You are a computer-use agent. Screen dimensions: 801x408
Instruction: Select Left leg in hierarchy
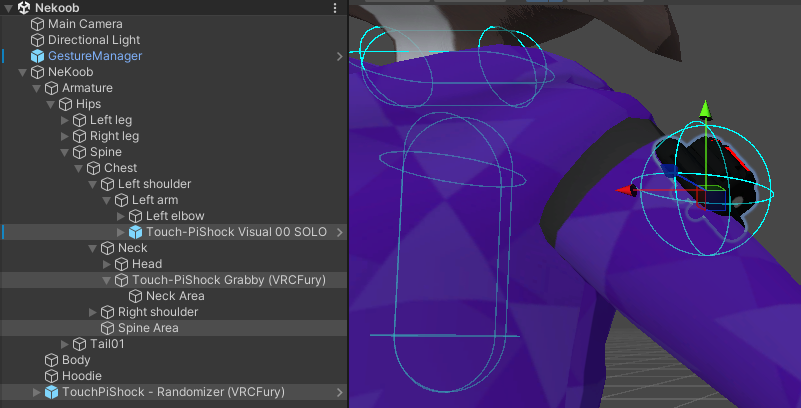(x=111, y=120)
